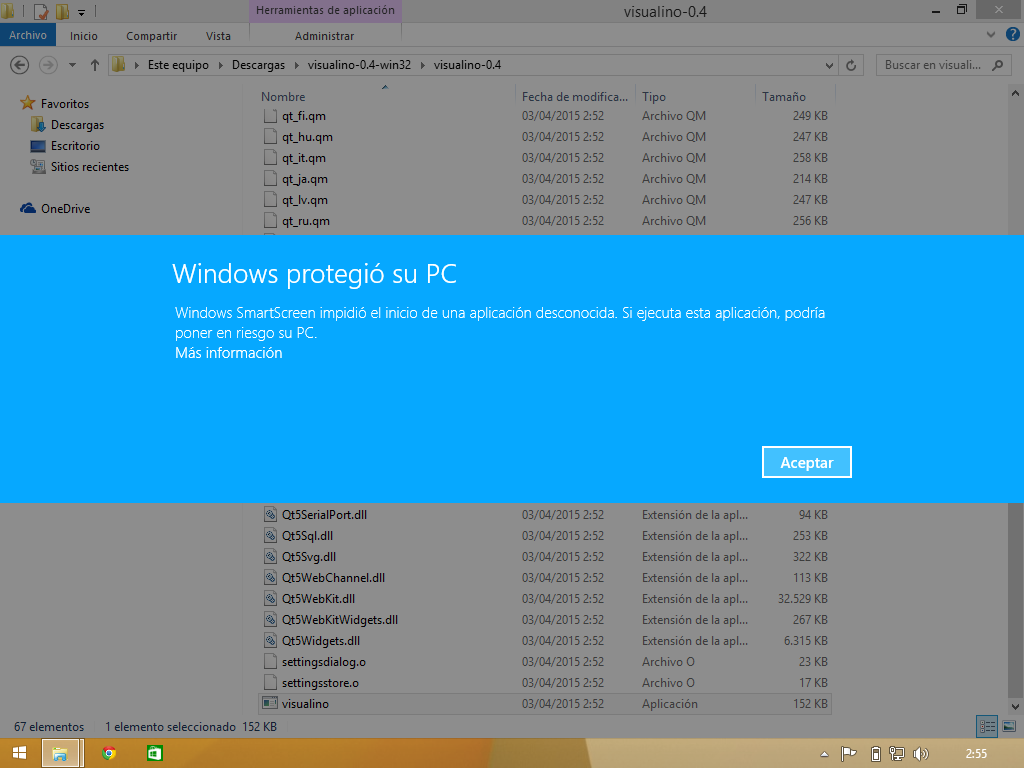Click the Qt5WebChannel.dll file icon

(x=270, y=577)
